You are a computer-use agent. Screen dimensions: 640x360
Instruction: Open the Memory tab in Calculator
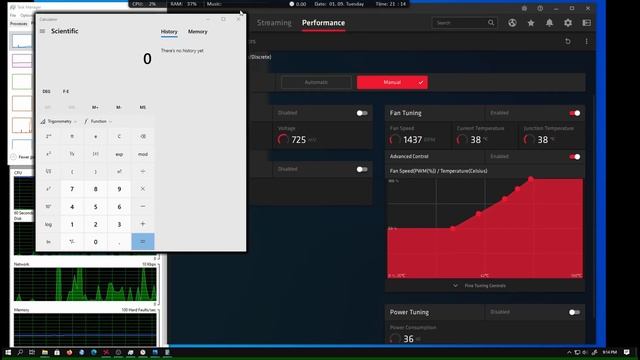[x=198, y=31]
